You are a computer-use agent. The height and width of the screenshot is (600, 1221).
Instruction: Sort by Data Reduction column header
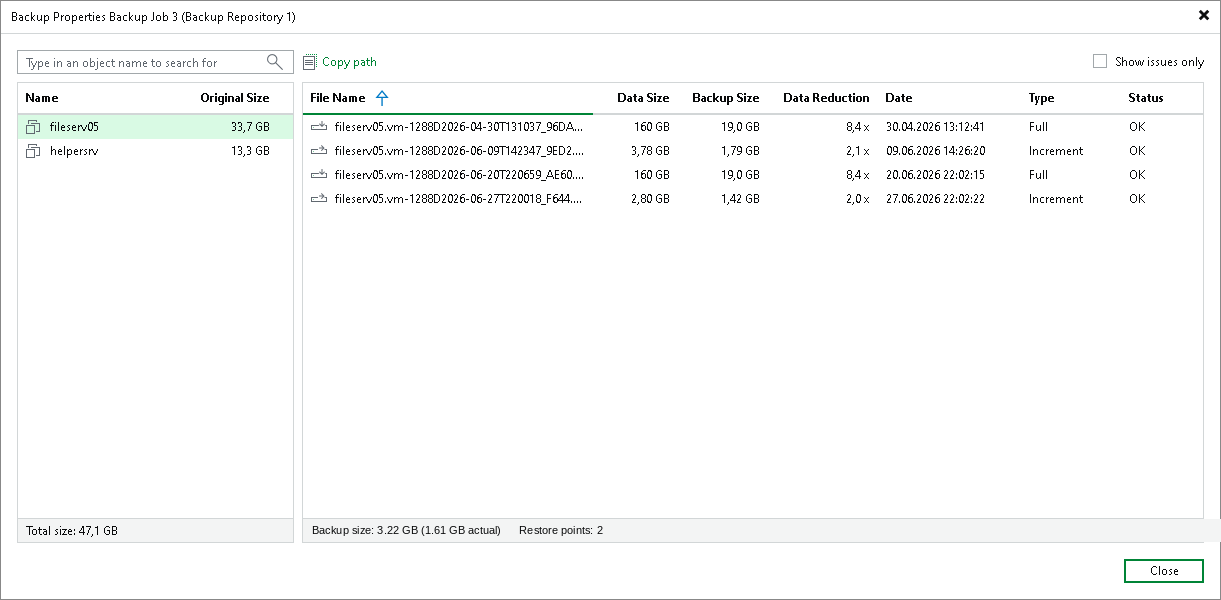[826, 98]
